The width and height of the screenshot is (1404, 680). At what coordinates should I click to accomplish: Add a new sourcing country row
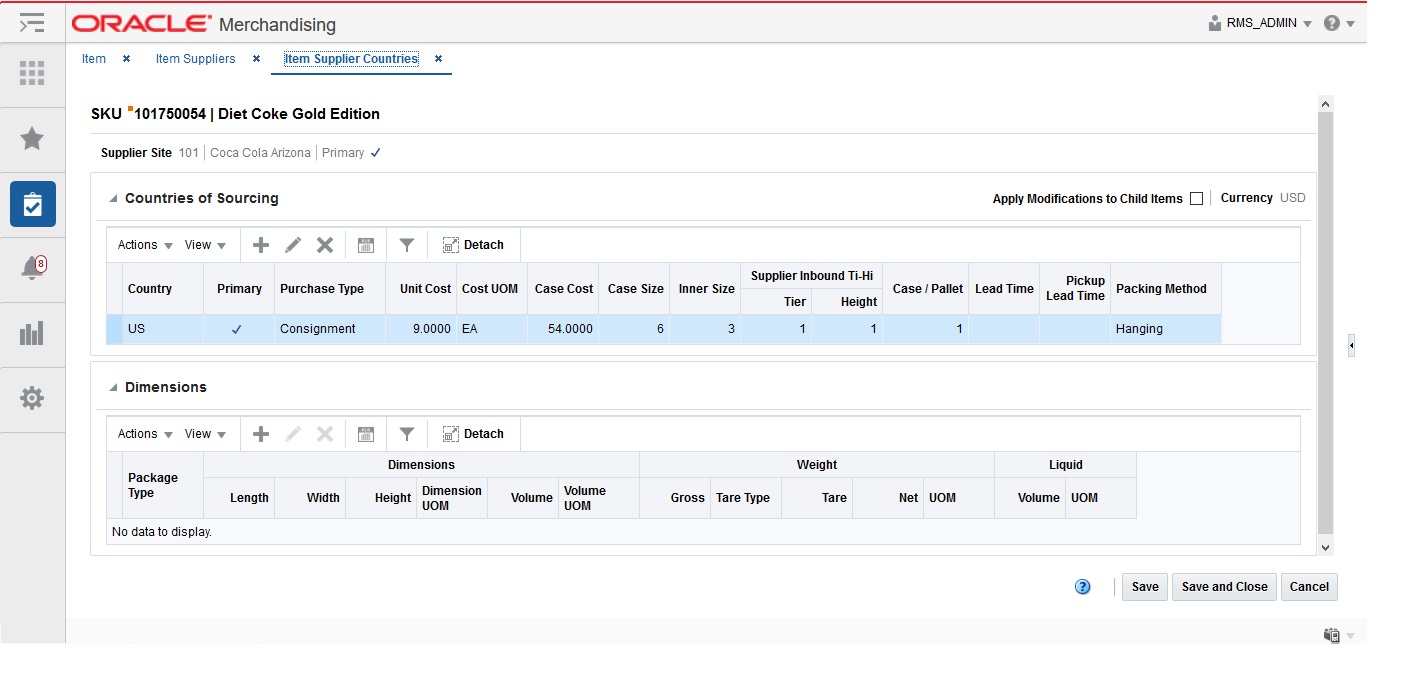[260, 244]
